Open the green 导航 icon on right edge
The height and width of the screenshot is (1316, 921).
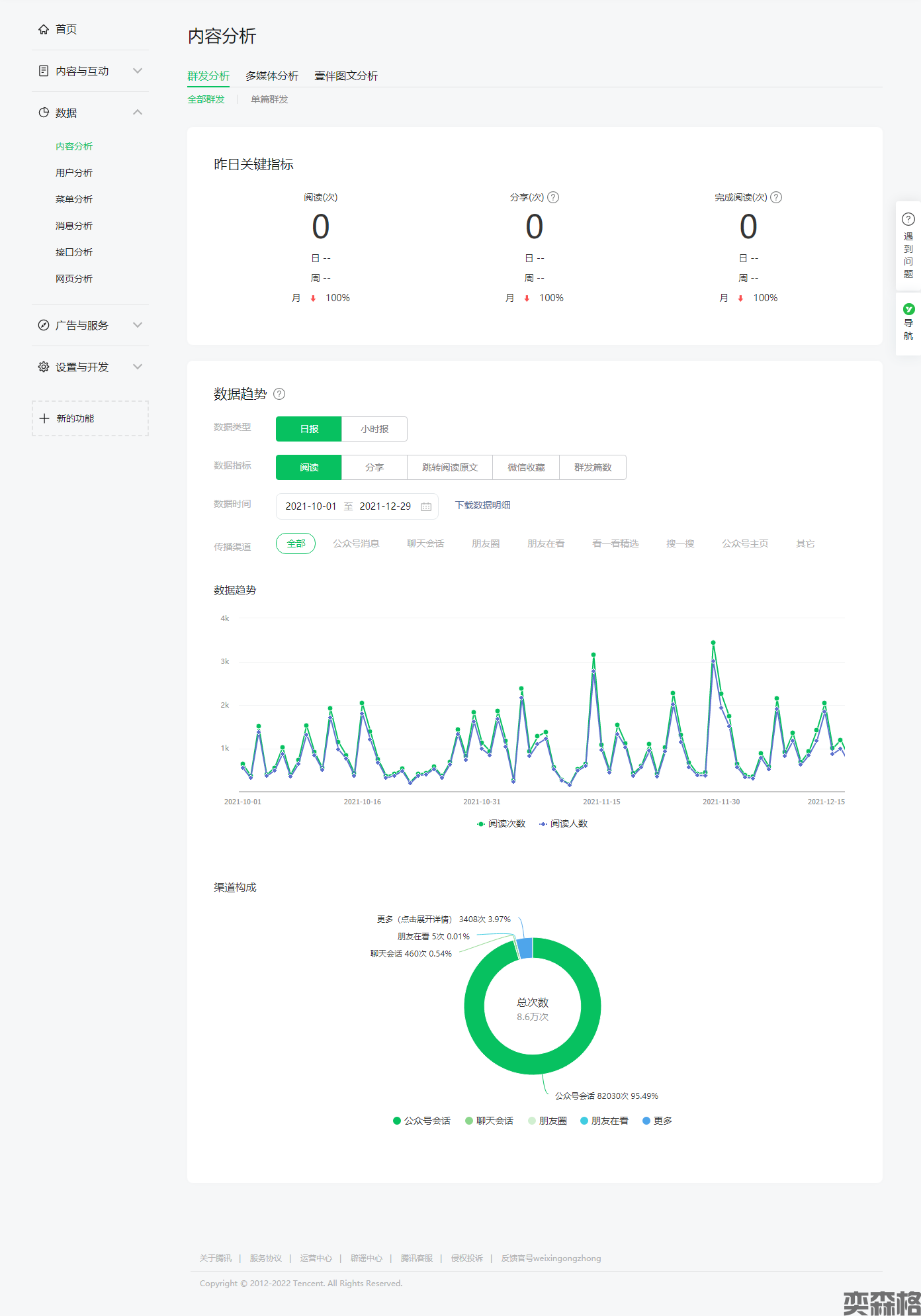(x=908, y=309)
